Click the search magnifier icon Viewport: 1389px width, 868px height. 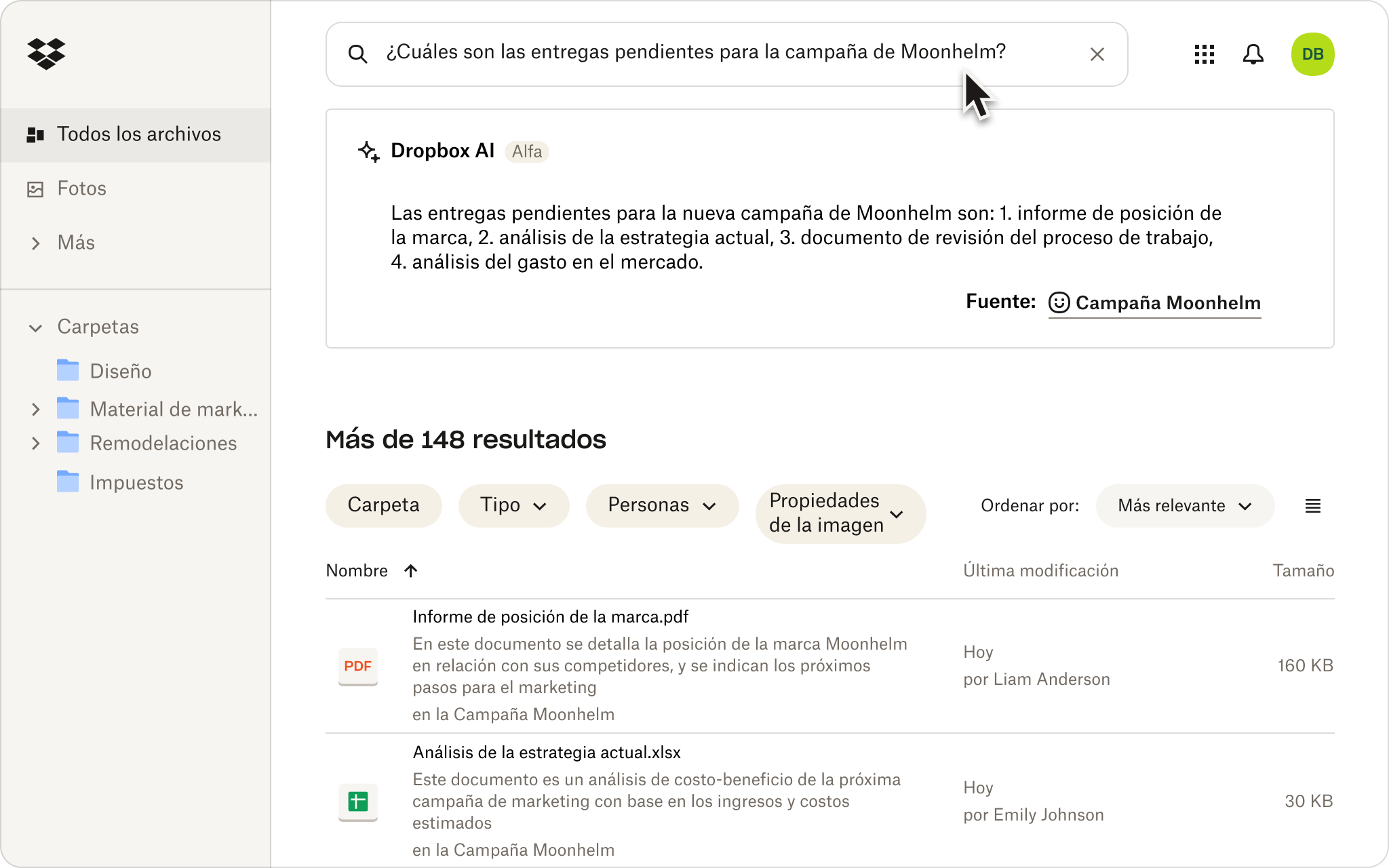(x=357, y=54)
